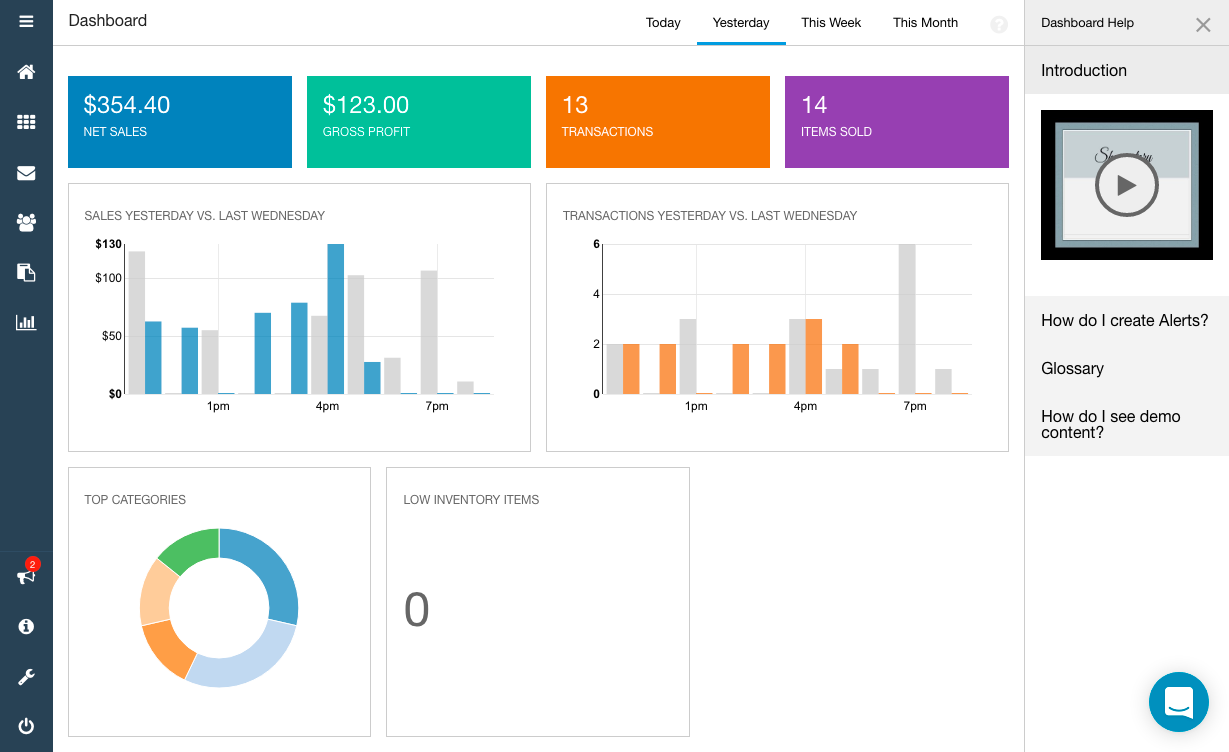Open the 'How do I create Alerts?' link

1124,320
